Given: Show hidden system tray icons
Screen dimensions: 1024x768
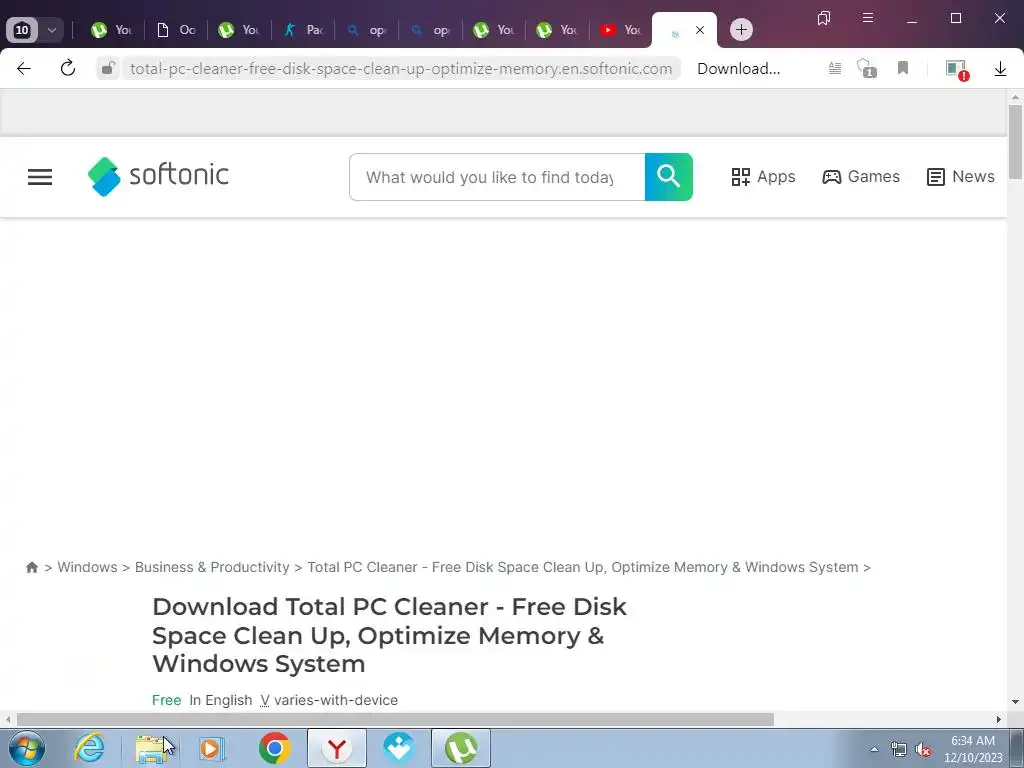Looking at the screenshot, I should coord(874,749).
